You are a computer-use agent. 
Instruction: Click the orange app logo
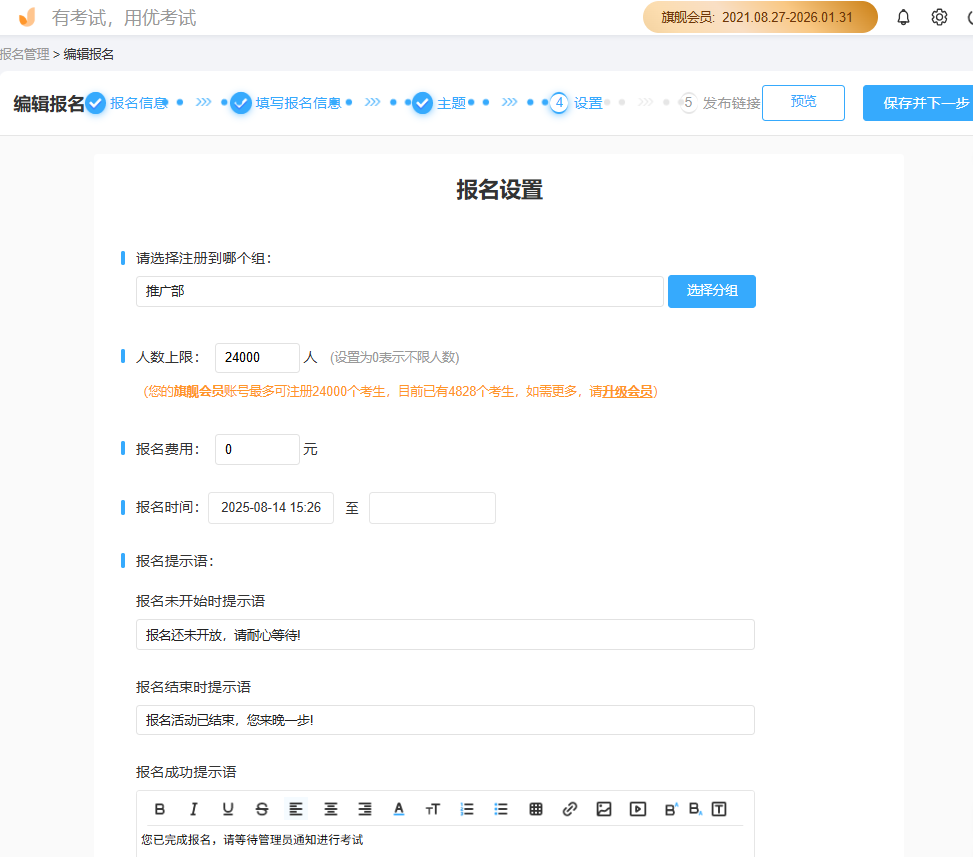[27, 17]
